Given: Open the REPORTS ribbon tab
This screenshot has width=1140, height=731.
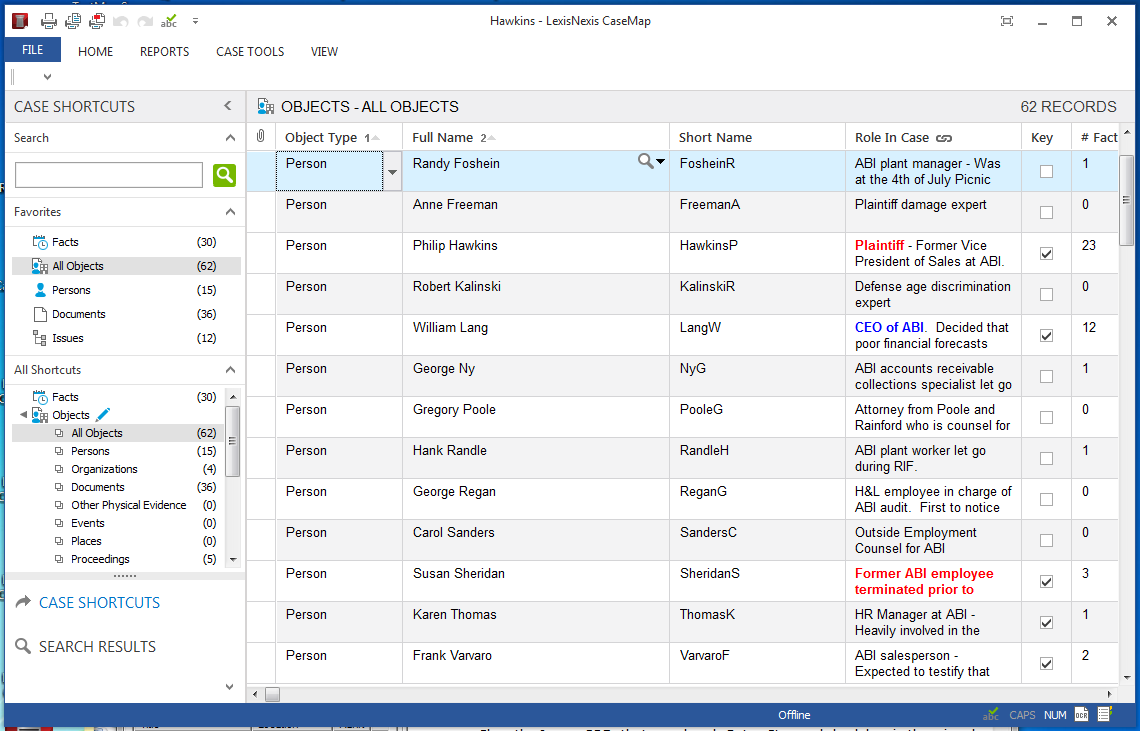Looking at the screenshot, I should (164, 52).
